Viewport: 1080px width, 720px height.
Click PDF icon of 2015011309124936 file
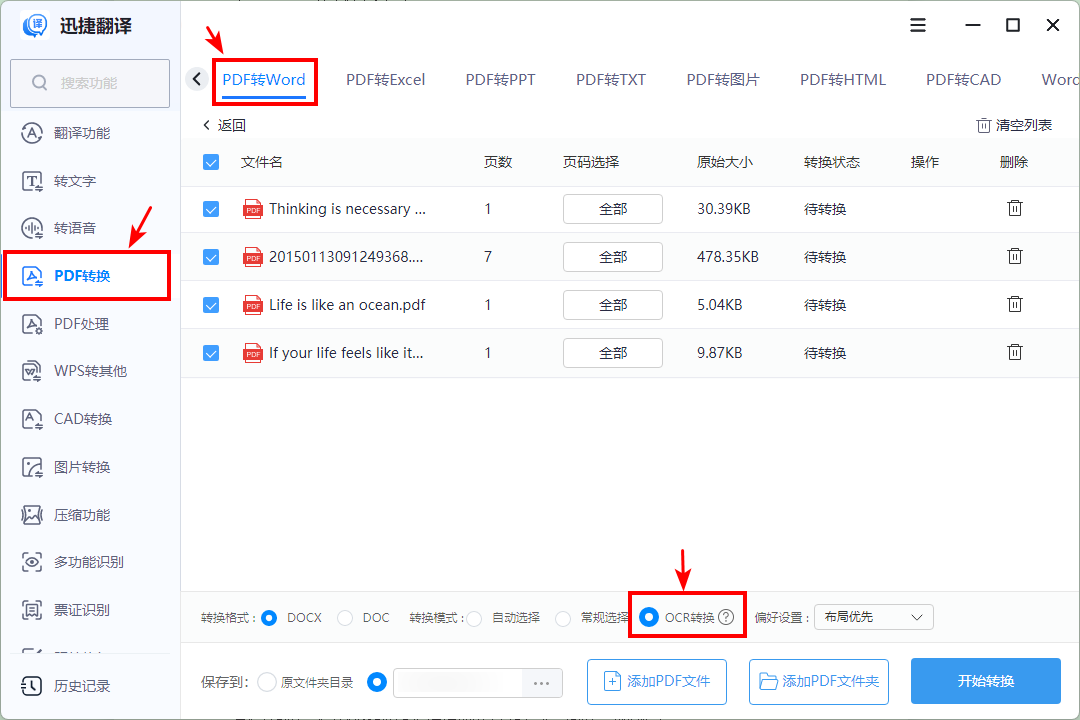tap(253, 257)
